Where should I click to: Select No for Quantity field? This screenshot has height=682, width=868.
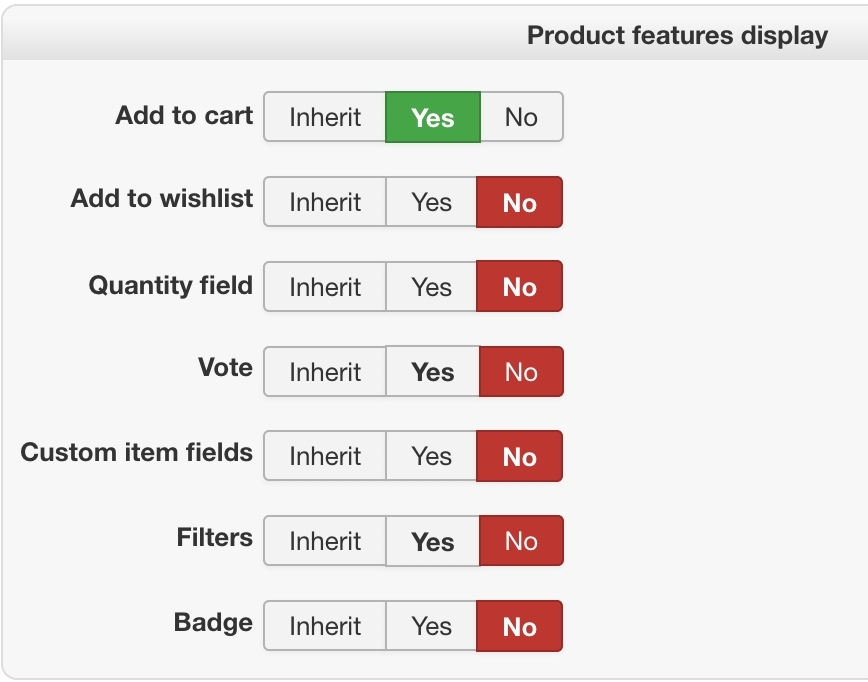click(x=519, y=287)
